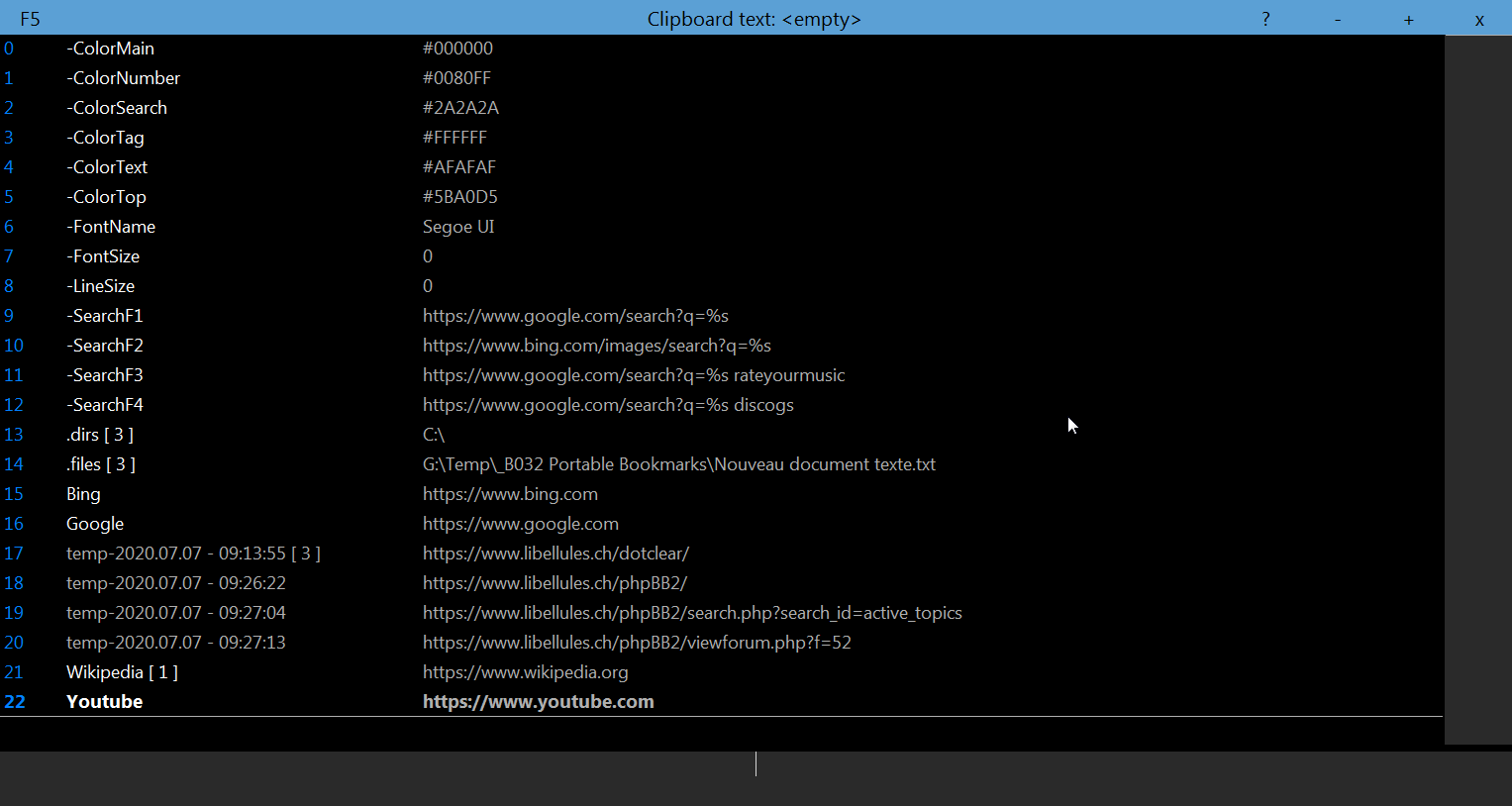Select the -SearchF2 entry

point(105,346)
